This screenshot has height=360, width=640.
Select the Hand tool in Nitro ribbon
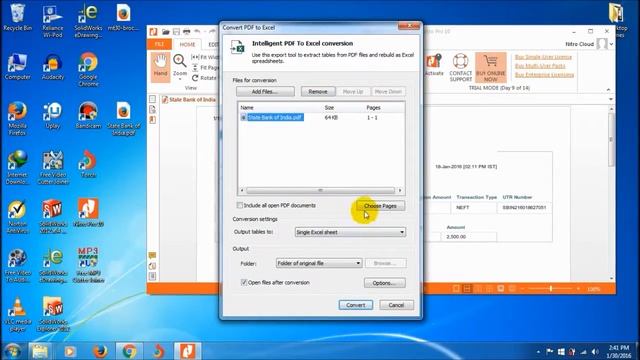pyautogui.click(x=160, y=67)
